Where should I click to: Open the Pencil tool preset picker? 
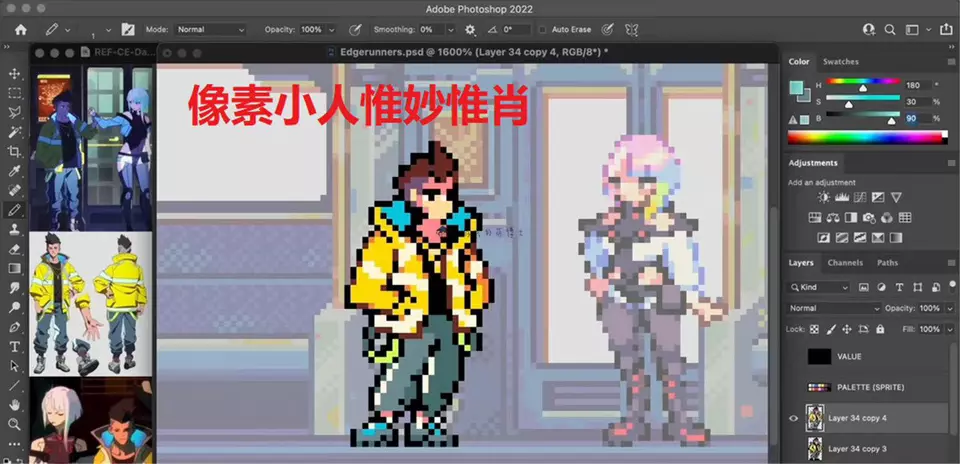click(67, 29)
